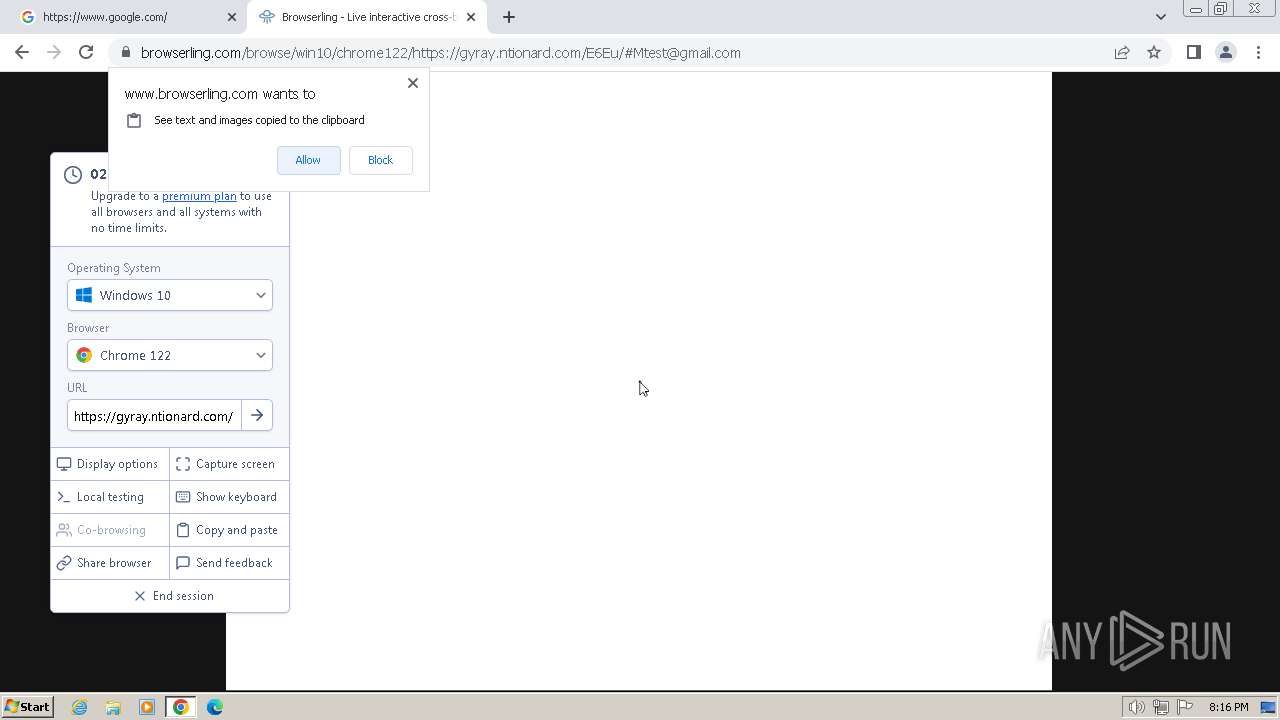View site information lock icon
Viewport: 1280px width, 720px height.
[125, 53]
